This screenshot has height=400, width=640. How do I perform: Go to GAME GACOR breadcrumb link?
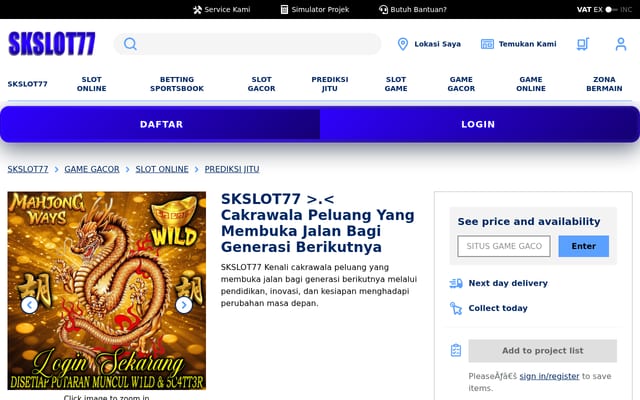point(92,169)
